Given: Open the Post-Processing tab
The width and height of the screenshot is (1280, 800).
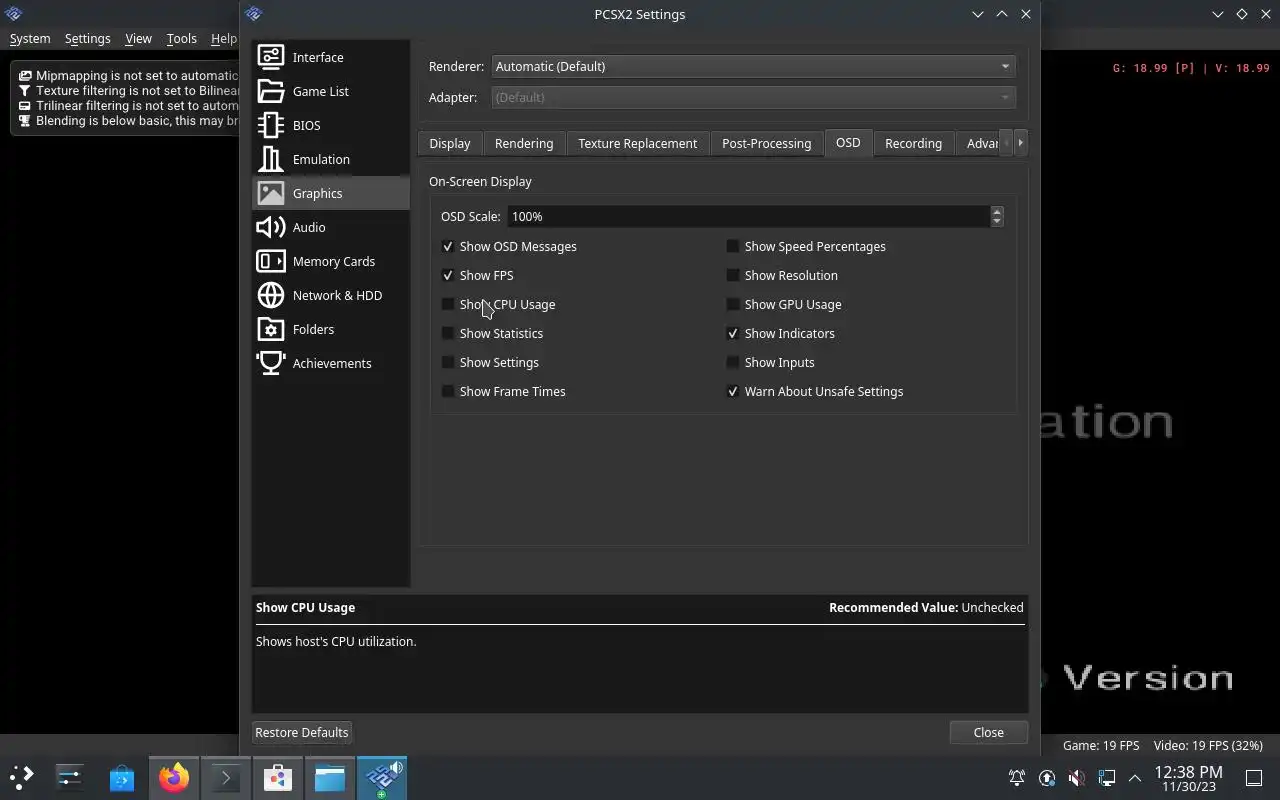Looking at the screenshot, I should coord(767,143).
